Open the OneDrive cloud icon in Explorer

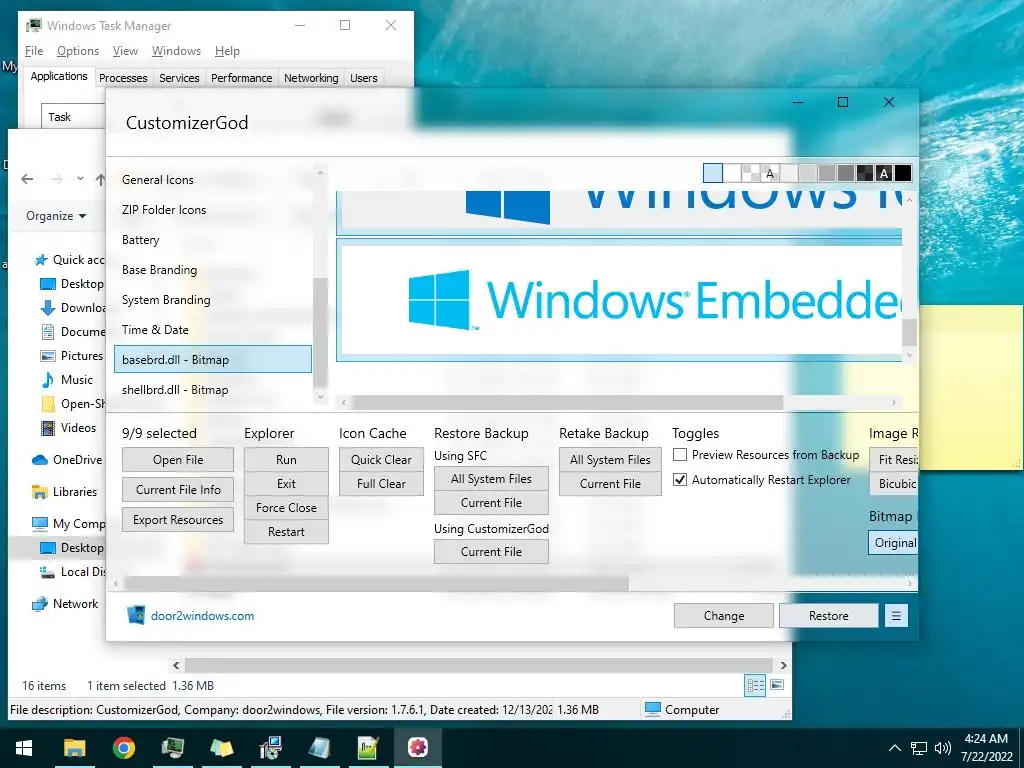point(40,460)
